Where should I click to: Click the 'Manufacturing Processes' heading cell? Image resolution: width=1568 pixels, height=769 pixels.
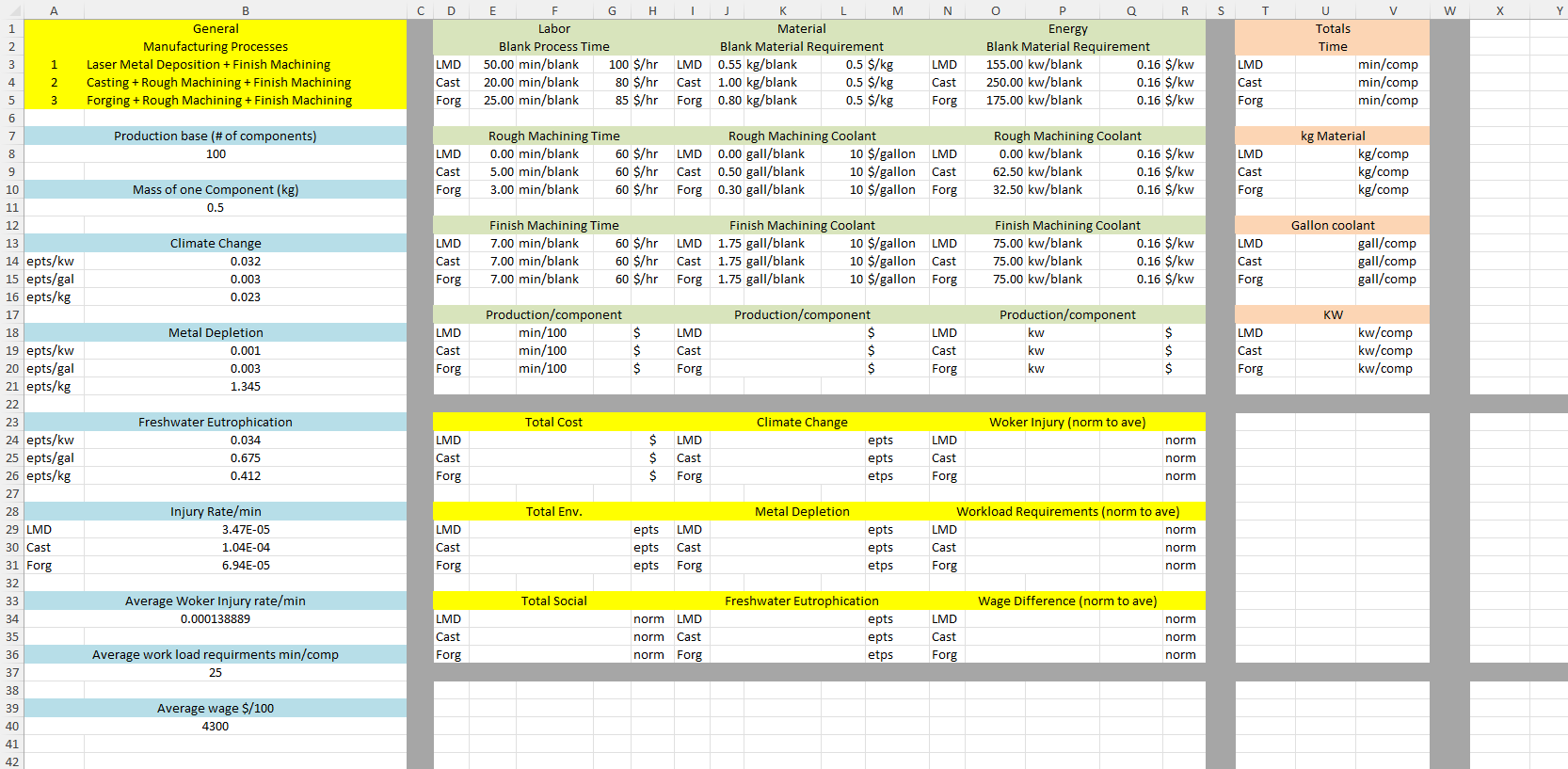click(216, 46)
